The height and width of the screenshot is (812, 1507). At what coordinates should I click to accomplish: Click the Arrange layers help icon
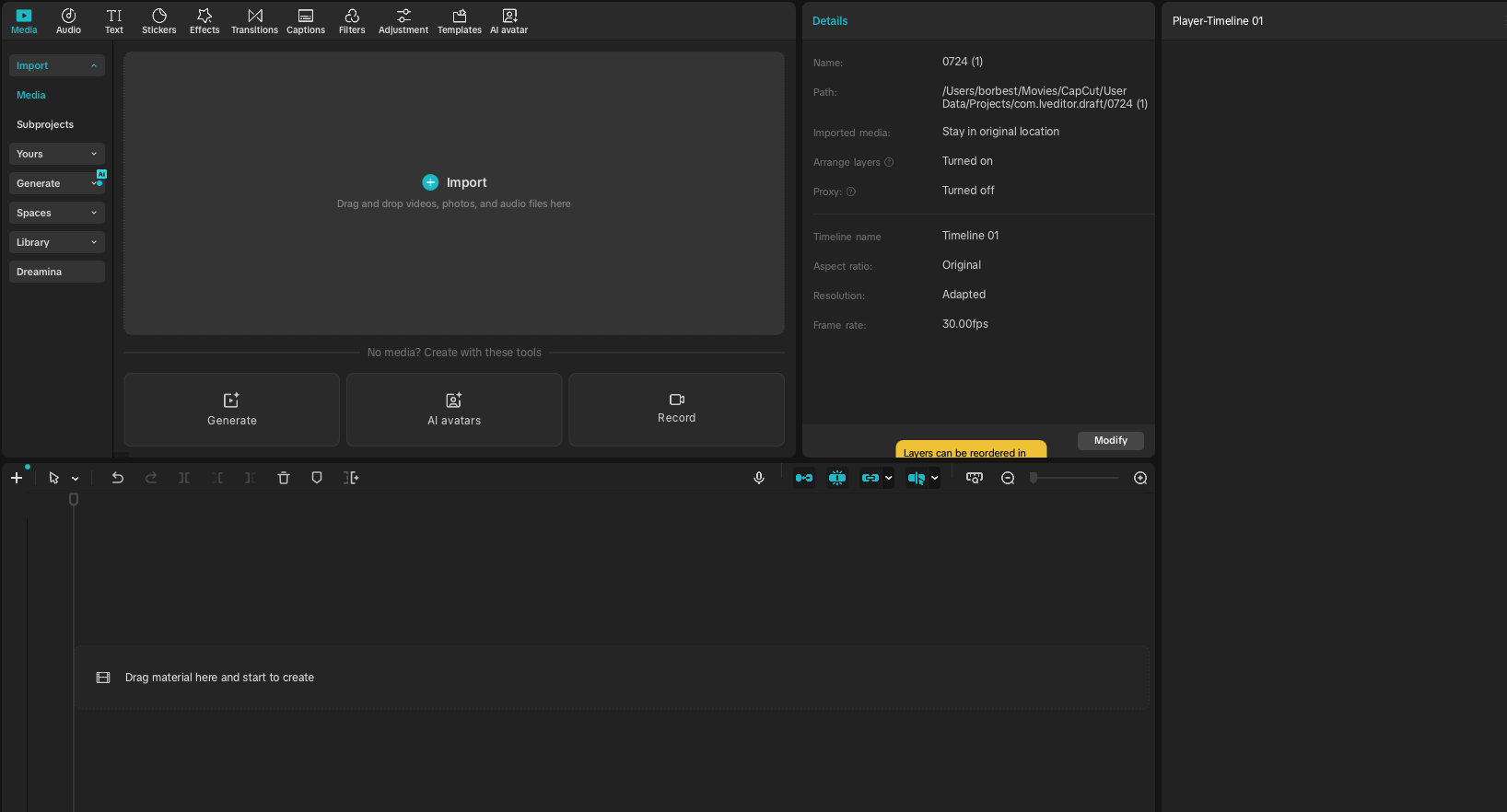889,162
